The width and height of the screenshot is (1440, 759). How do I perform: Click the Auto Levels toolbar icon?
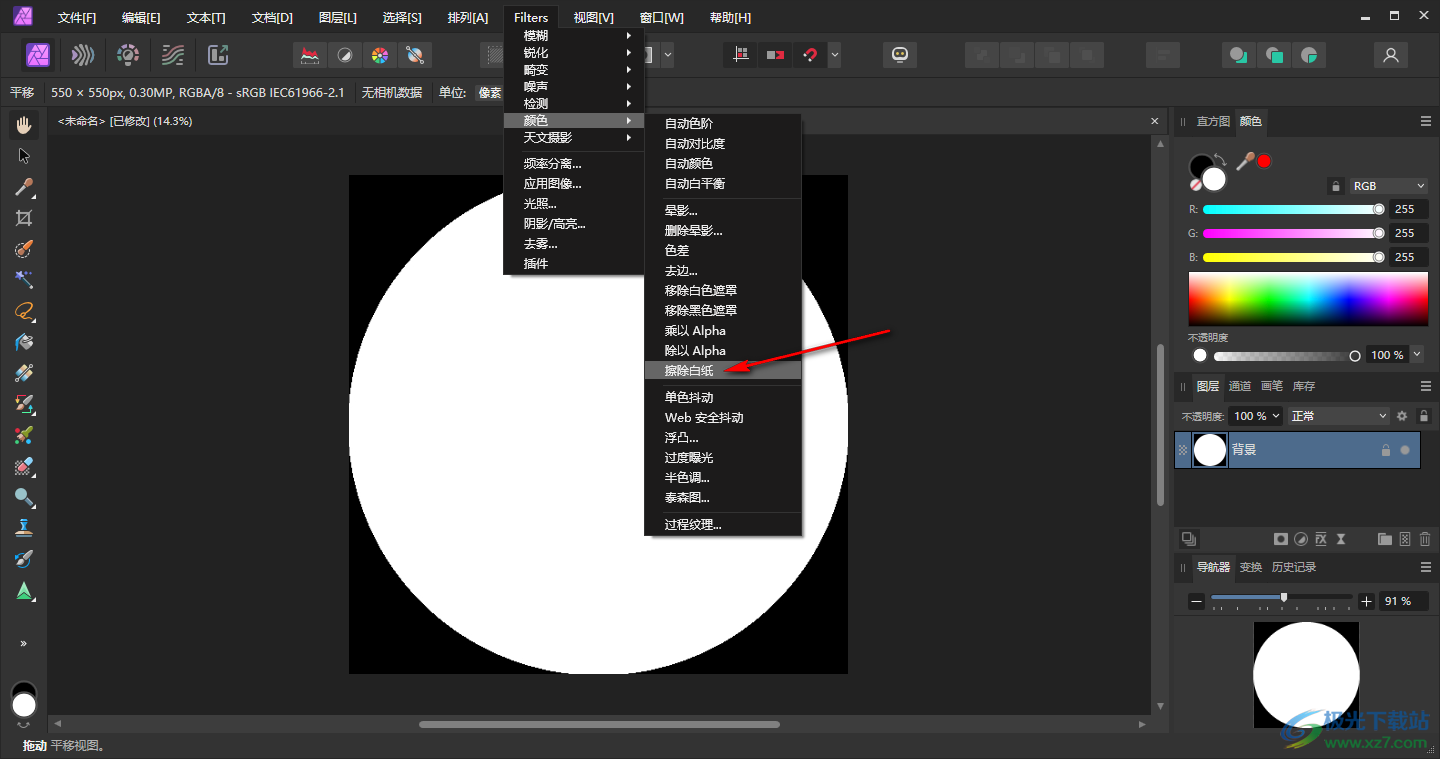point(311,55)
